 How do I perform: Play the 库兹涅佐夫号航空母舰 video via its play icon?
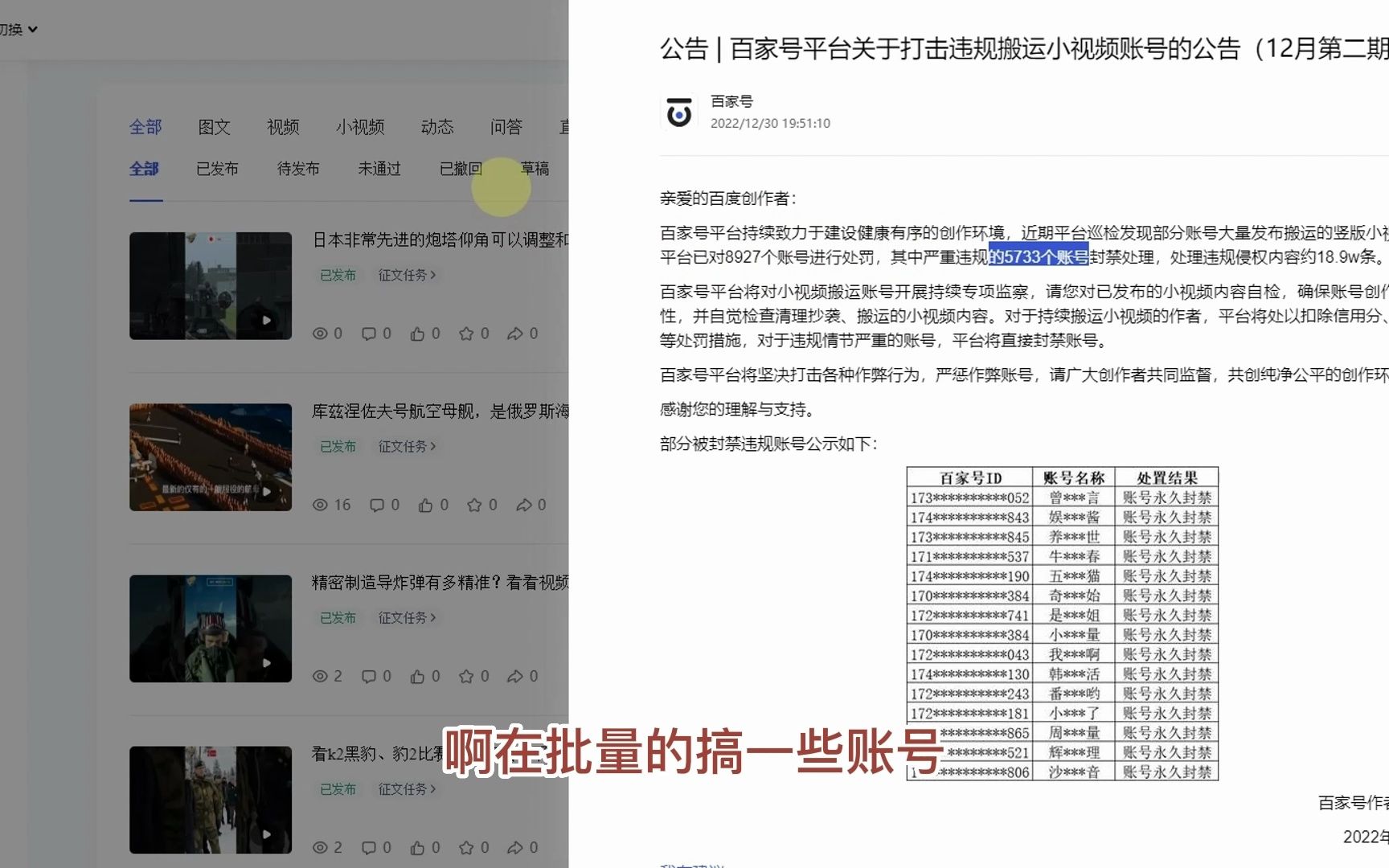(x=266, y=492)
